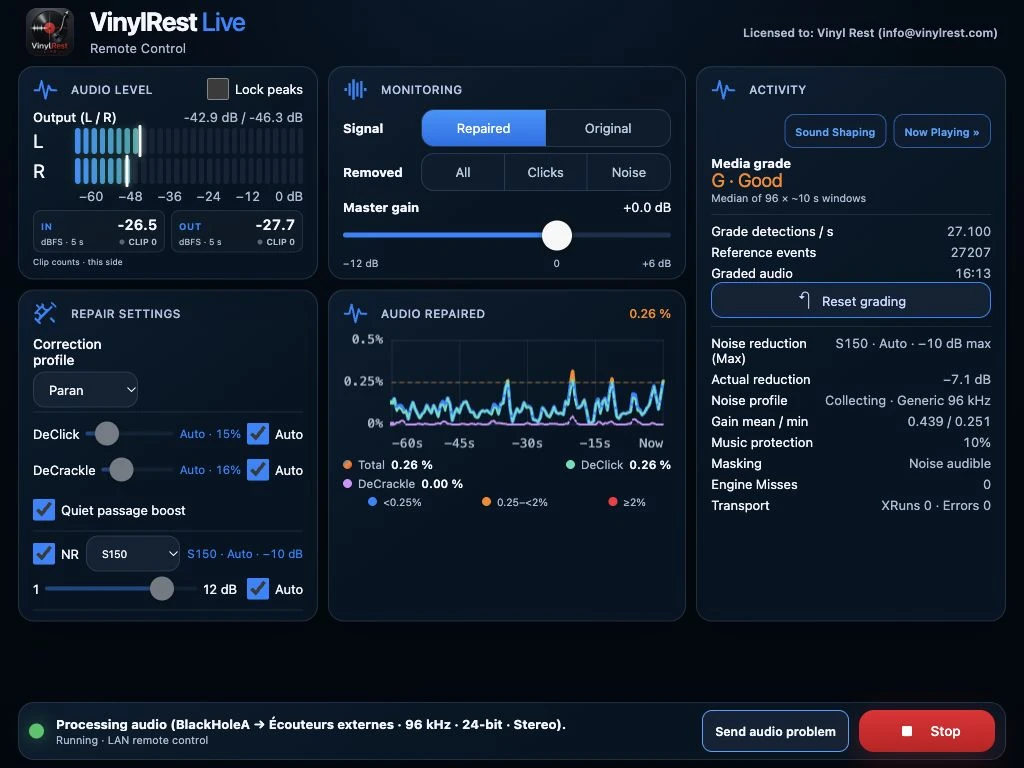This screenshot has height=768, width=1024.
Task: Select Removed Noise monitoring option
Action: tap(629, 172)
